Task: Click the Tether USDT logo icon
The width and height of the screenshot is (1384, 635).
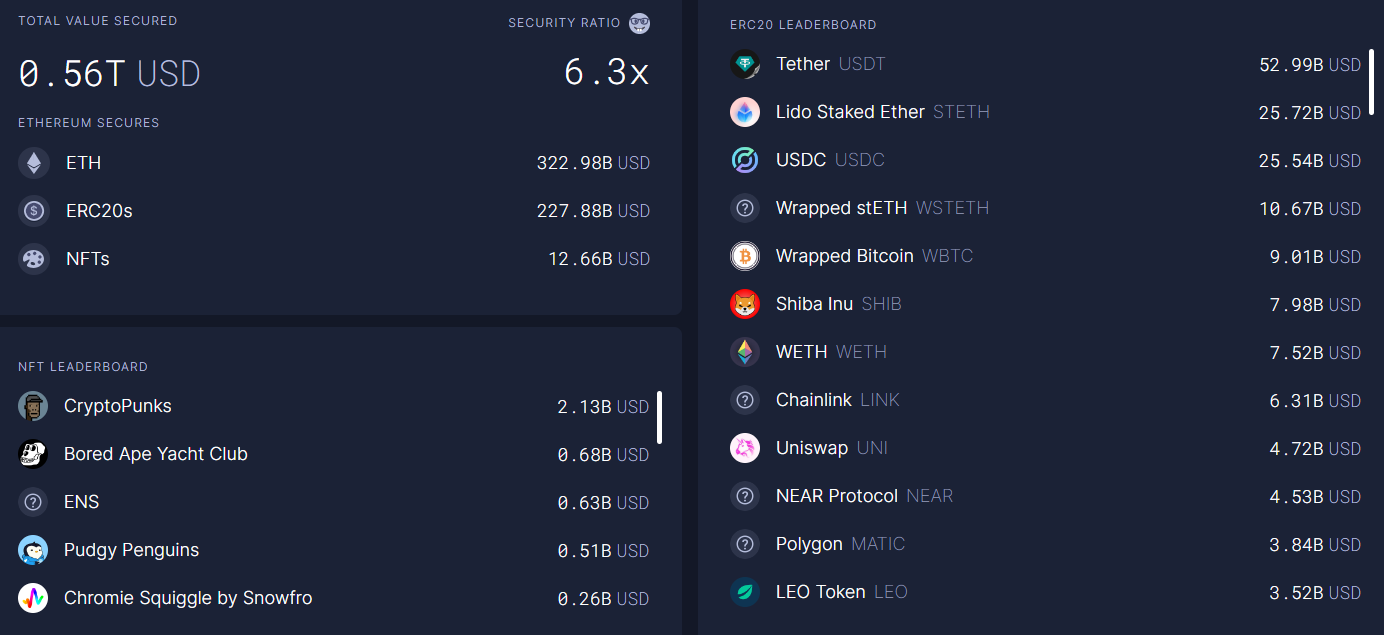Action: pyautogui.click(x=745, y=65)
